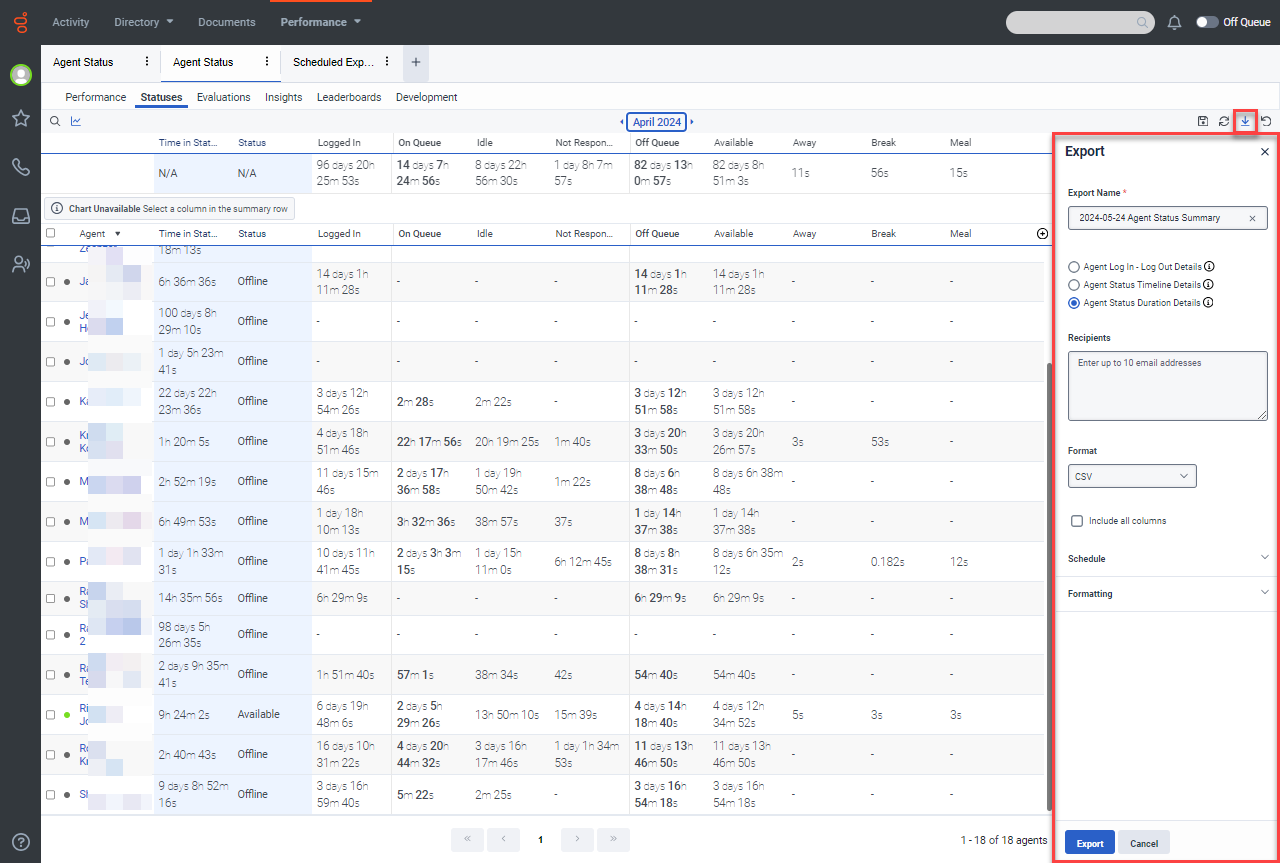1280x863 pixels.
Task: Open the favorites star in the sidebar
Action: [20, 118]
